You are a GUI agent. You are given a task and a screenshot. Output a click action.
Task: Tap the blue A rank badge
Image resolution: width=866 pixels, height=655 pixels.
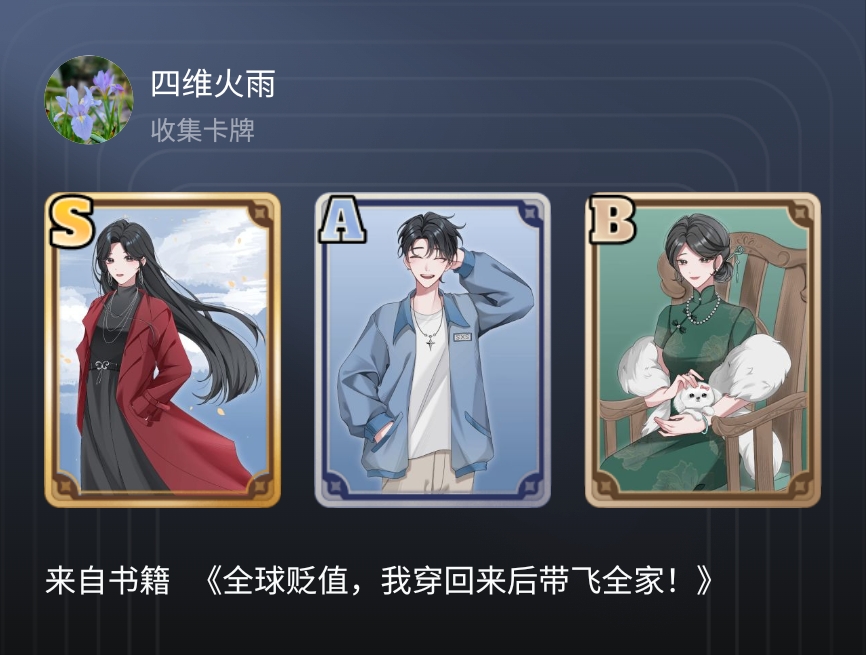click(342, 220)
